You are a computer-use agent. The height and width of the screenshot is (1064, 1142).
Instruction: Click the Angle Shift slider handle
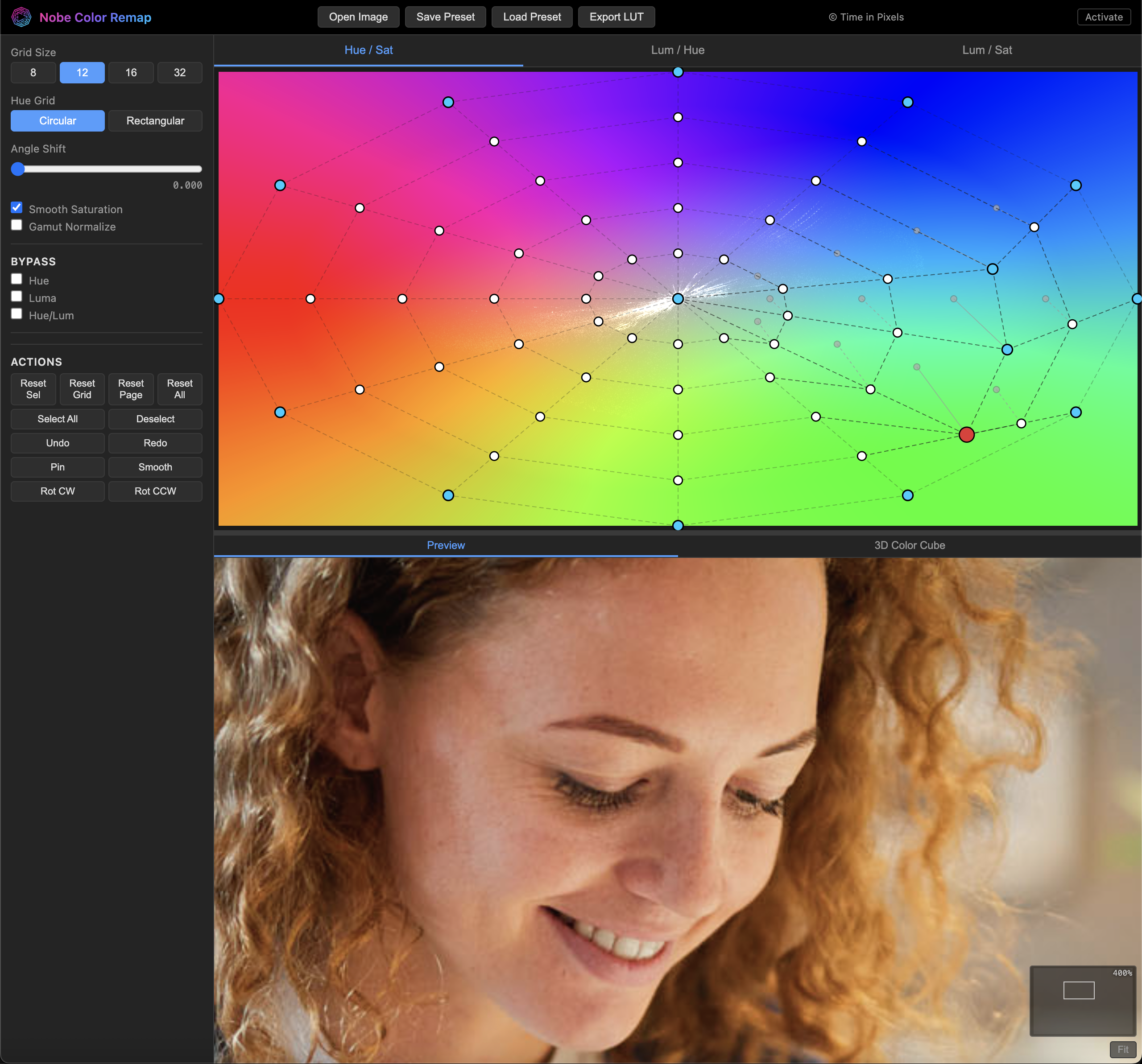coord(18,169)
